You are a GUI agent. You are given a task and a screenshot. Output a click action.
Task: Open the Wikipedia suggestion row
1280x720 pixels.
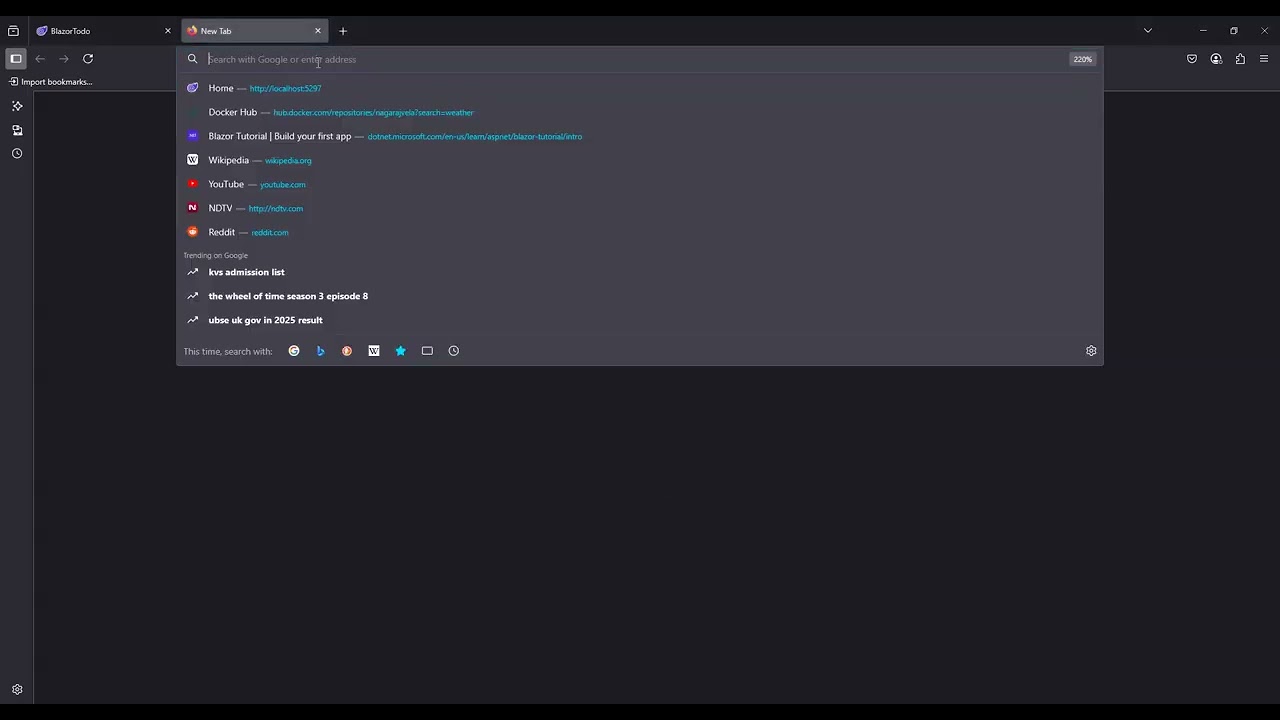pyautogui.click(x=640, y=160)
